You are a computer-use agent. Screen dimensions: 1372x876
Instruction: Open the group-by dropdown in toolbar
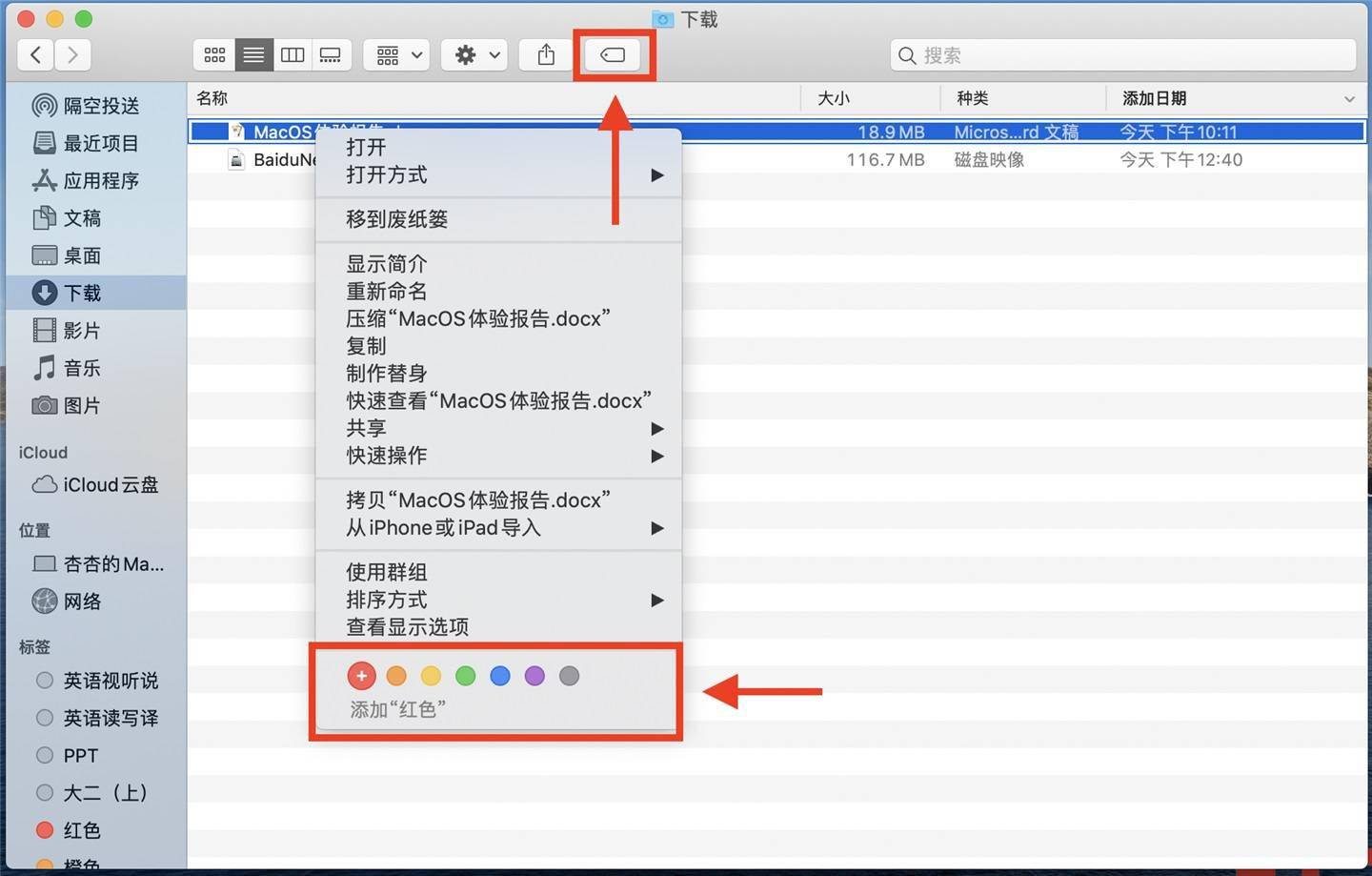tap(399, 55)
